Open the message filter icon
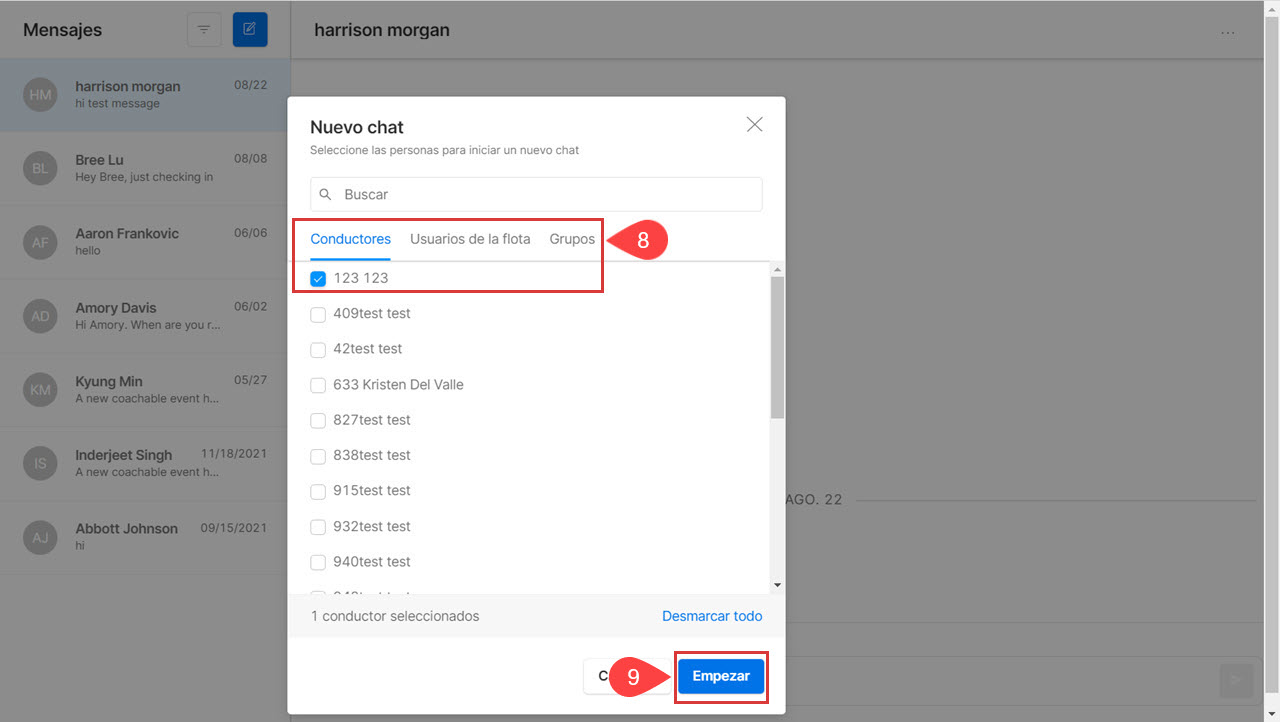Screen dimensions: 1280x722 tap(204, 29)
